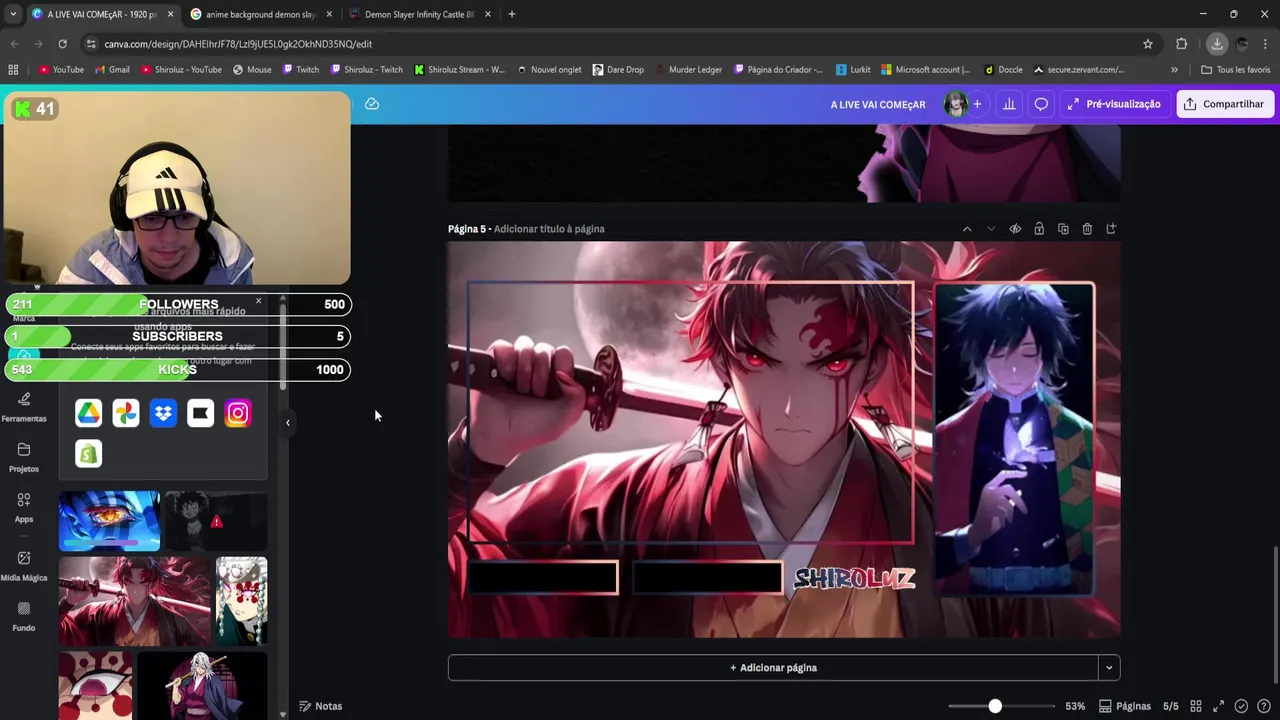The image size is (1280, 720).
Task: Enter fullscreen presentation mode
Action: pyautogui.click(x=1219, y=706)
